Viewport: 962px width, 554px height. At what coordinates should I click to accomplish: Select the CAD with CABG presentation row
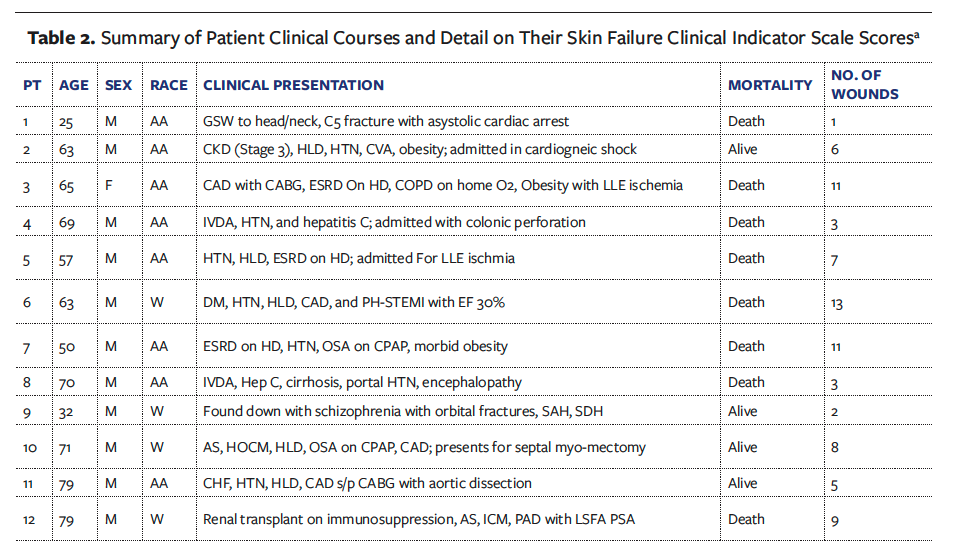point(432,186)
